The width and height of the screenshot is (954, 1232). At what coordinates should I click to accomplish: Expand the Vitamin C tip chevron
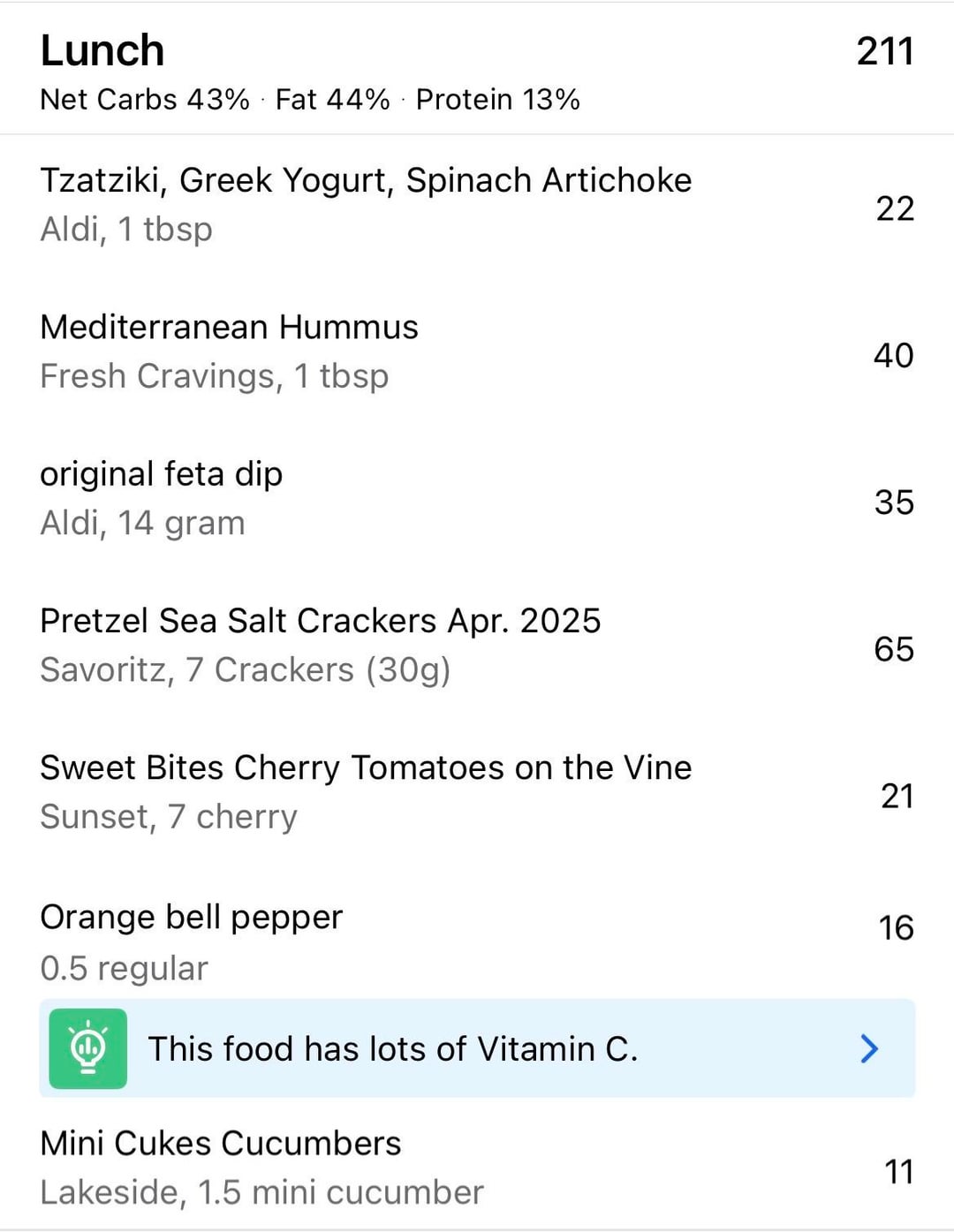869,1048
